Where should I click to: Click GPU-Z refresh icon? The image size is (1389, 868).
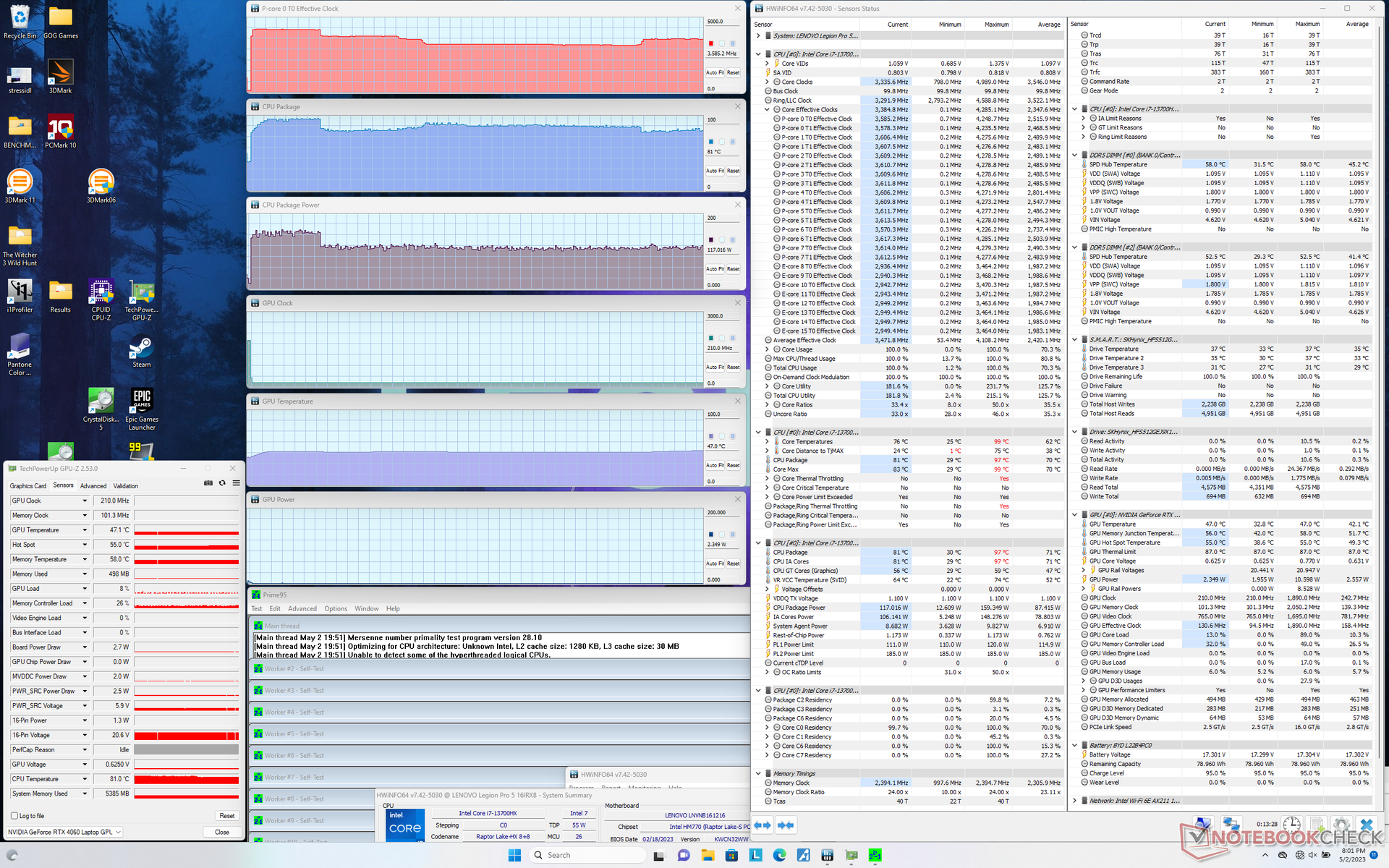coord(222,483)
